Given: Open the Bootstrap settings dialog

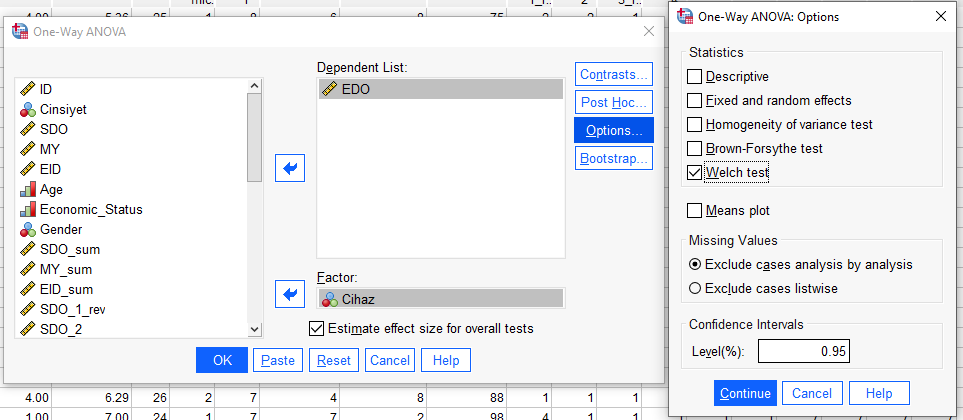Looking at the screenshot, I should [x=614, y=158].
